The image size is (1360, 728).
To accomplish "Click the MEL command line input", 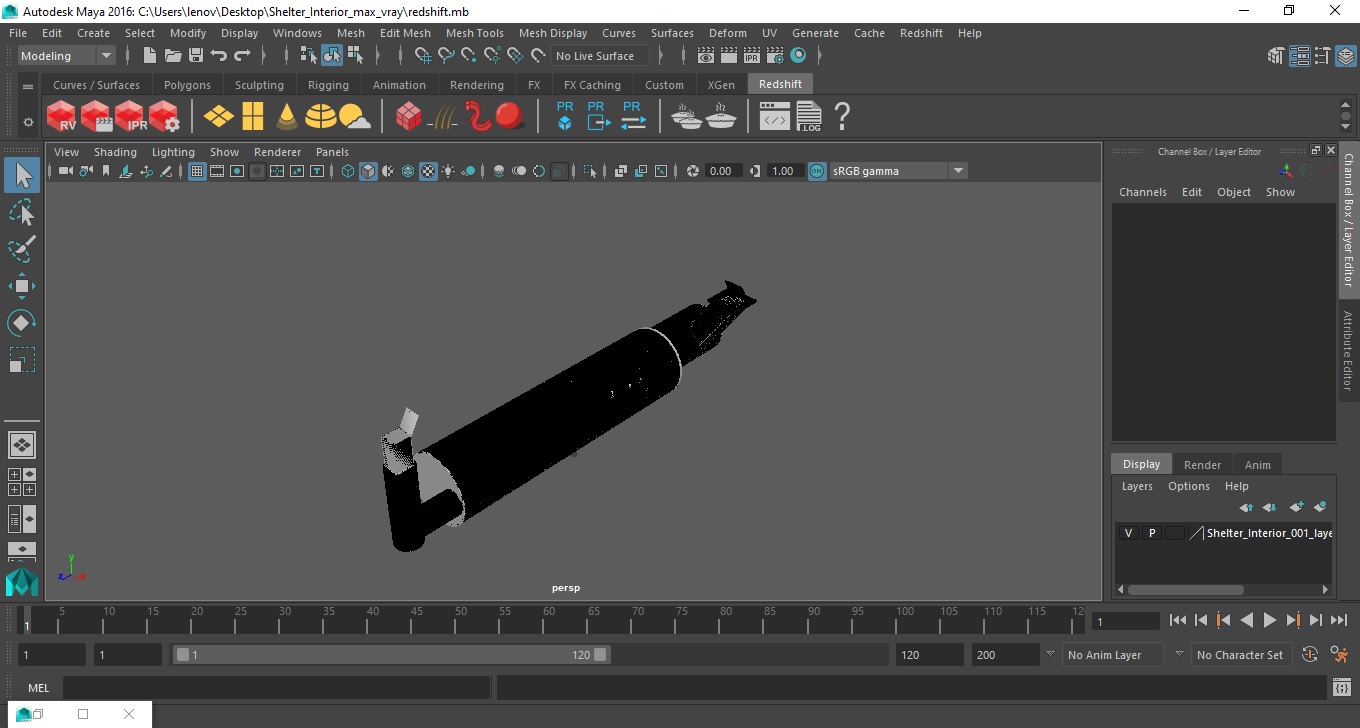I will [277, 688].
